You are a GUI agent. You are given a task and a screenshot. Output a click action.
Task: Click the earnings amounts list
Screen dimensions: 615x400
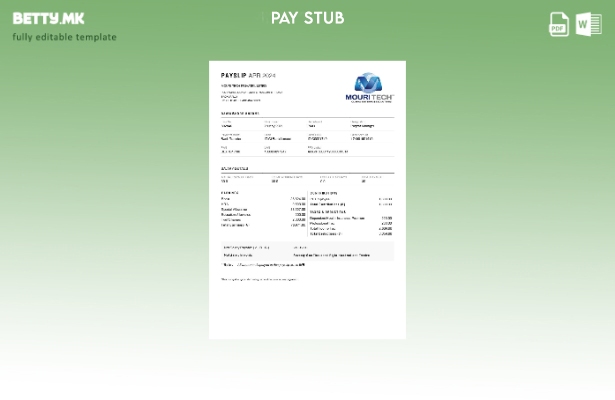click(298, 212)
